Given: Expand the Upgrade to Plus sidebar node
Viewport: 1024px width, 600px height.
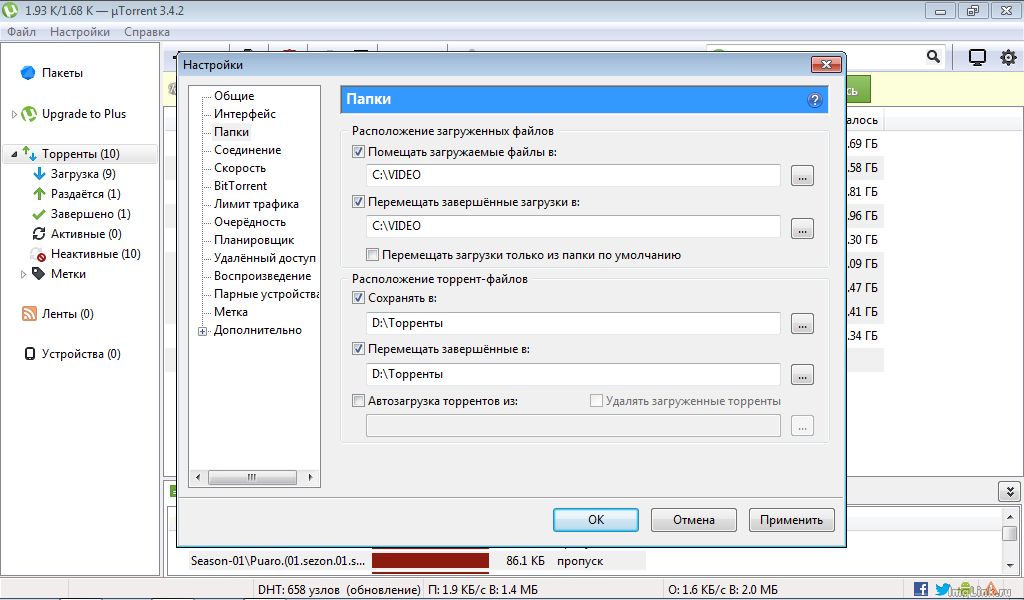Looking at the screenshot, I should (14, 114).
